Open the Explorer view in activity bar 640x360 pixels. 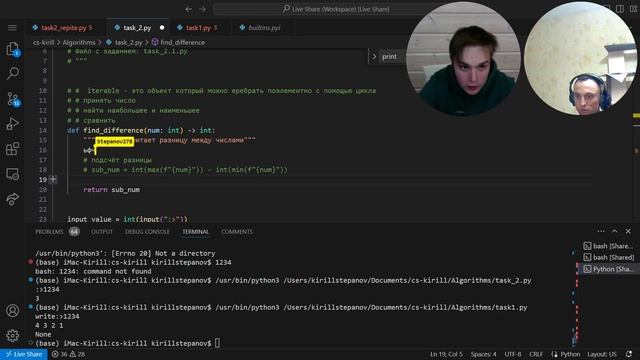(13, 49)
